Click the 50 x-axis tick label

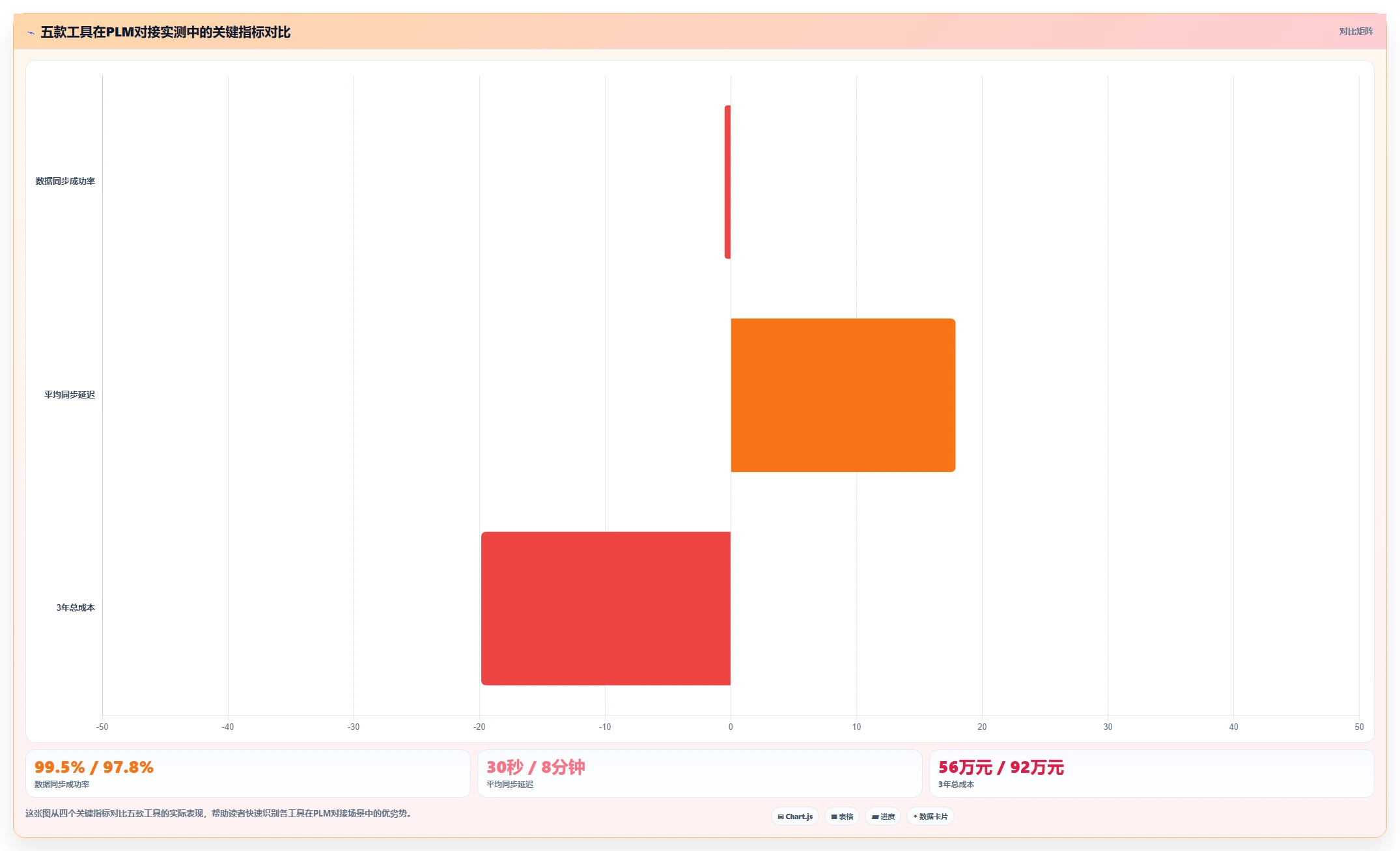click(x=1359, y=727)
